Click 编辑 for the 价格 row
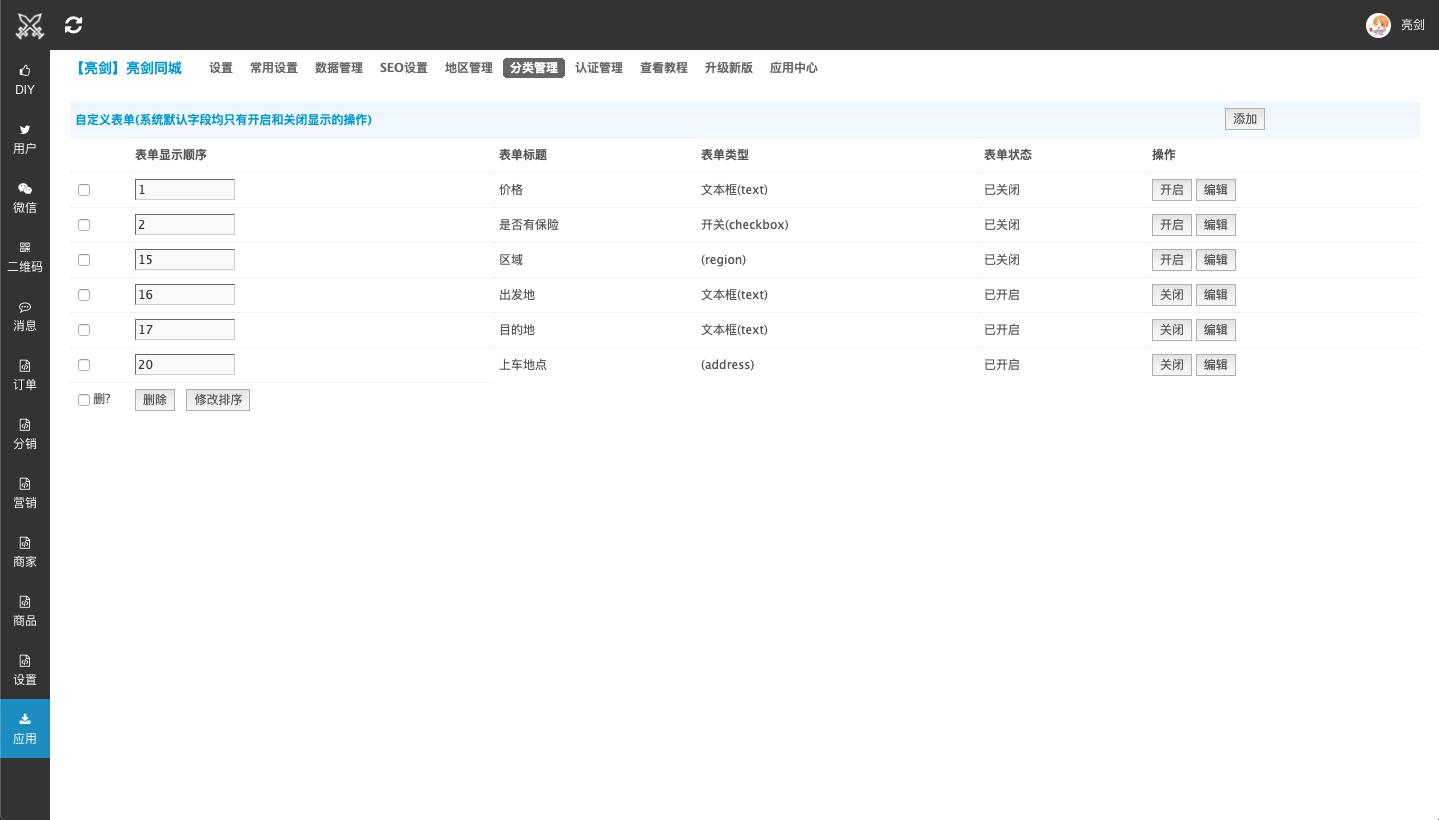The height and width of the screenshot is (820, 1439). coord(1216,190)
